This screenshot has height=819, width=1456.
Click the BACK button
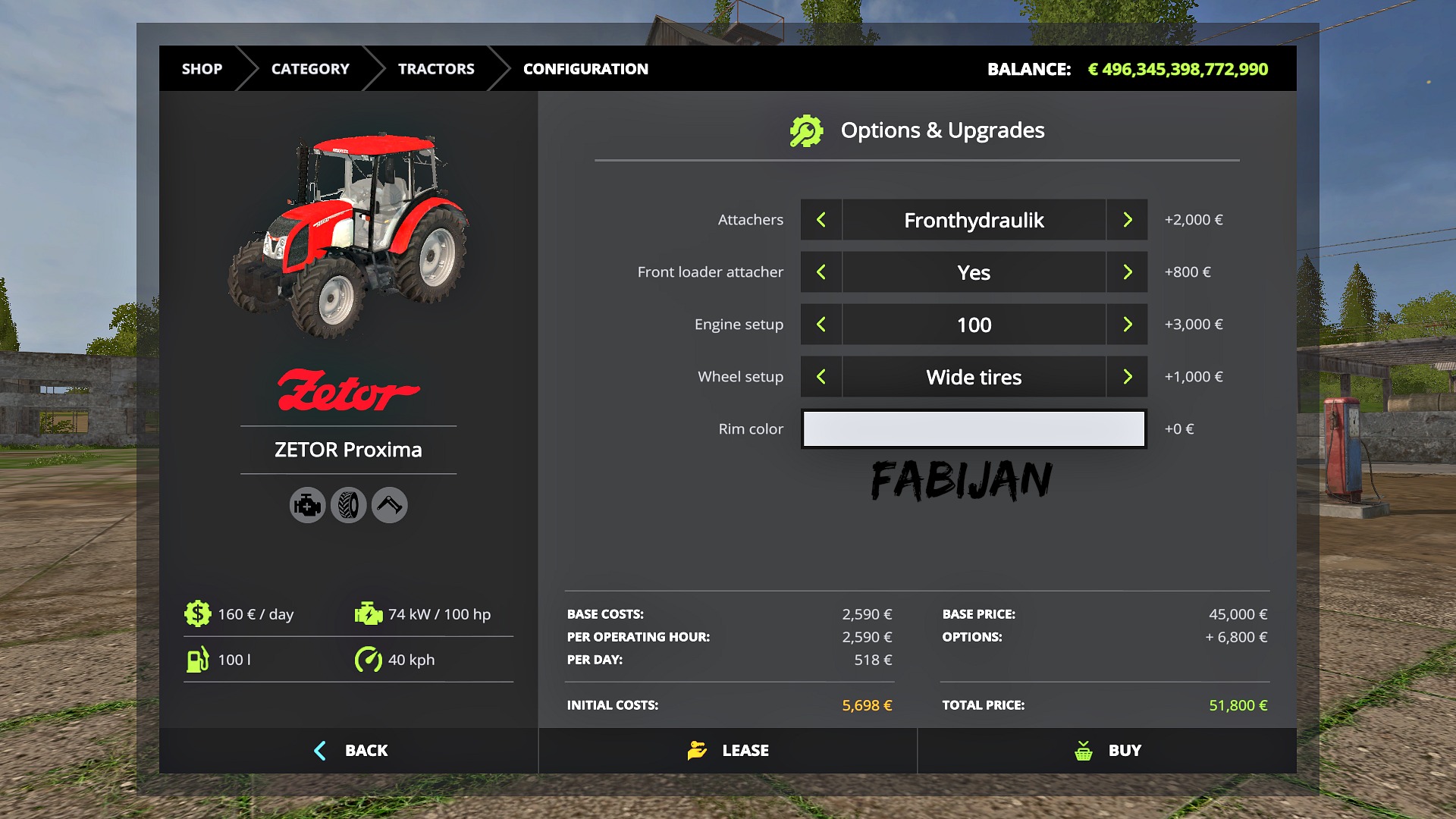tap(348, 751)
